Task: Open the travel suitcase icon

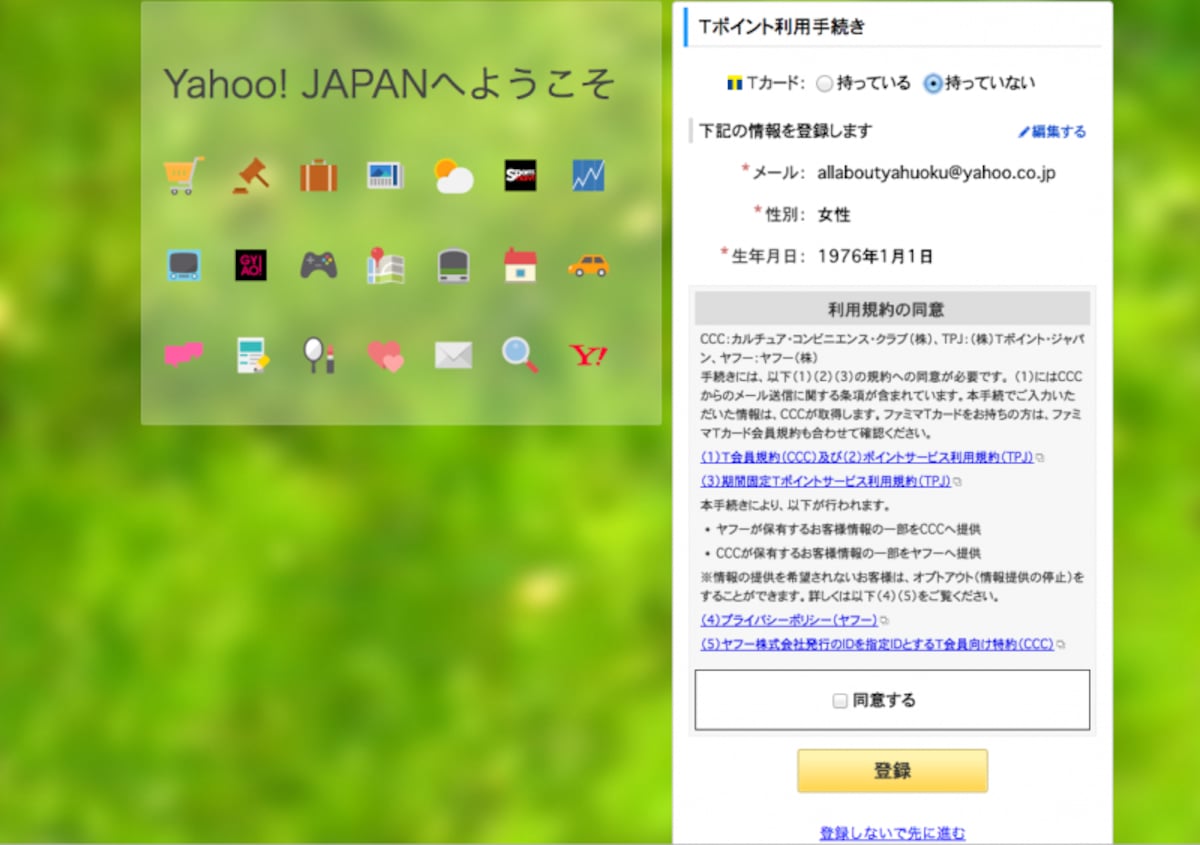Action: (318, 176)
